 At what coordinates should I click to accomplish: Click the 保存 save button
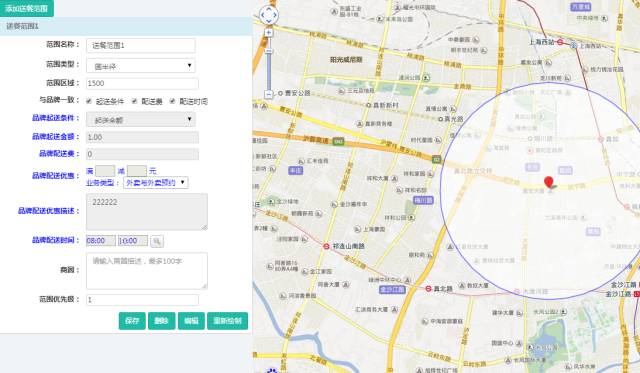tap(132, 321)
